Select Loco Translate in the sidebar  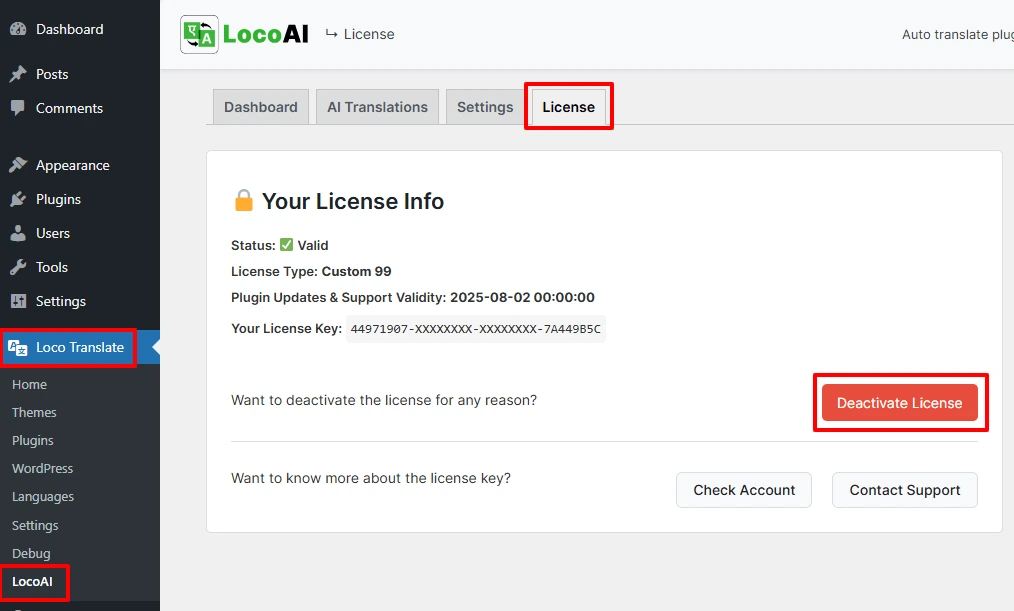[80, 348]
